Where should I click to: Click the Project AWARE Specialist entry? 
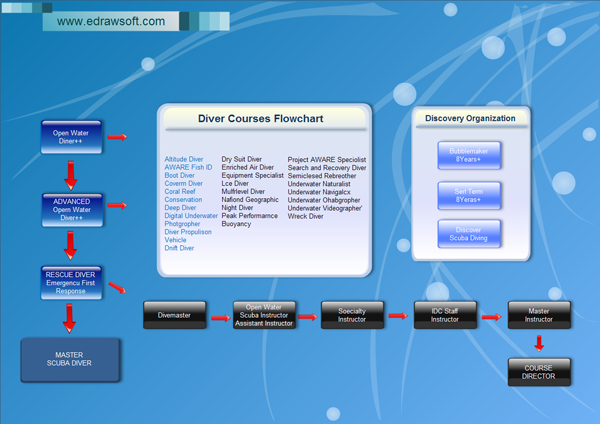pyautogui.click(x=327, y=159)
